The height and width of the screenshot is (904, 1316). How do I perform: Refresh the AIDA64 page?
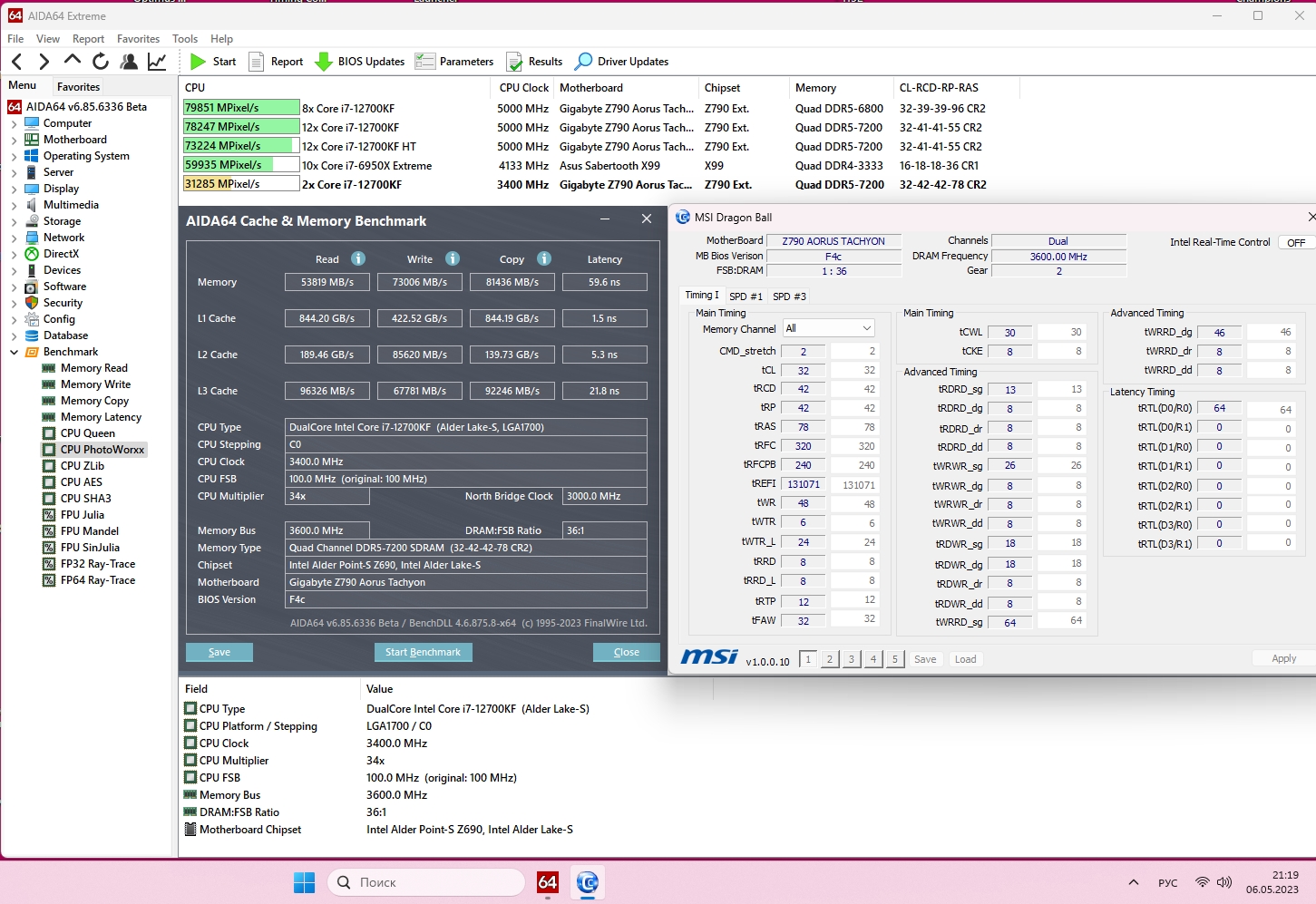coord(101,62)
